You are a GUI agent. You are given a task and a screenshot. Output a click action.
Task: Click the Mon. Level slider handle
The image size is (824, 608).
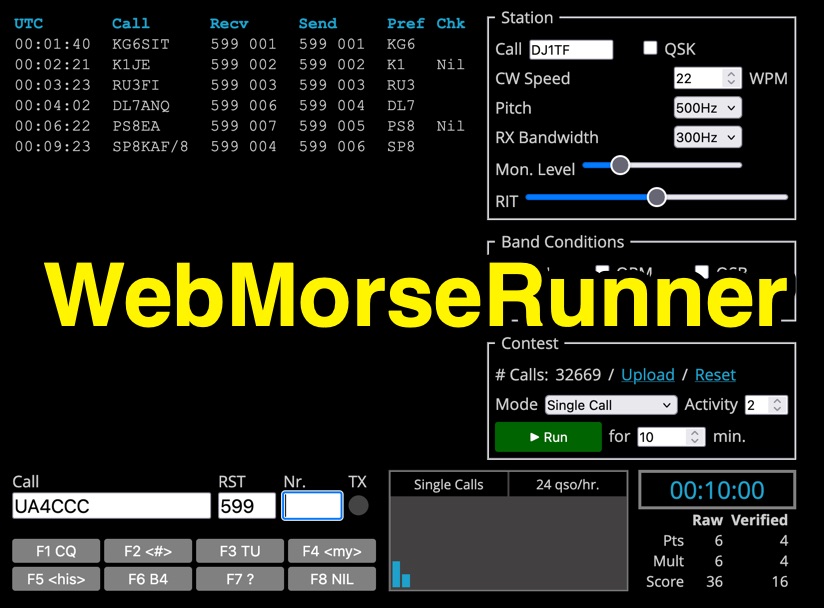click(x=620, y=165)
